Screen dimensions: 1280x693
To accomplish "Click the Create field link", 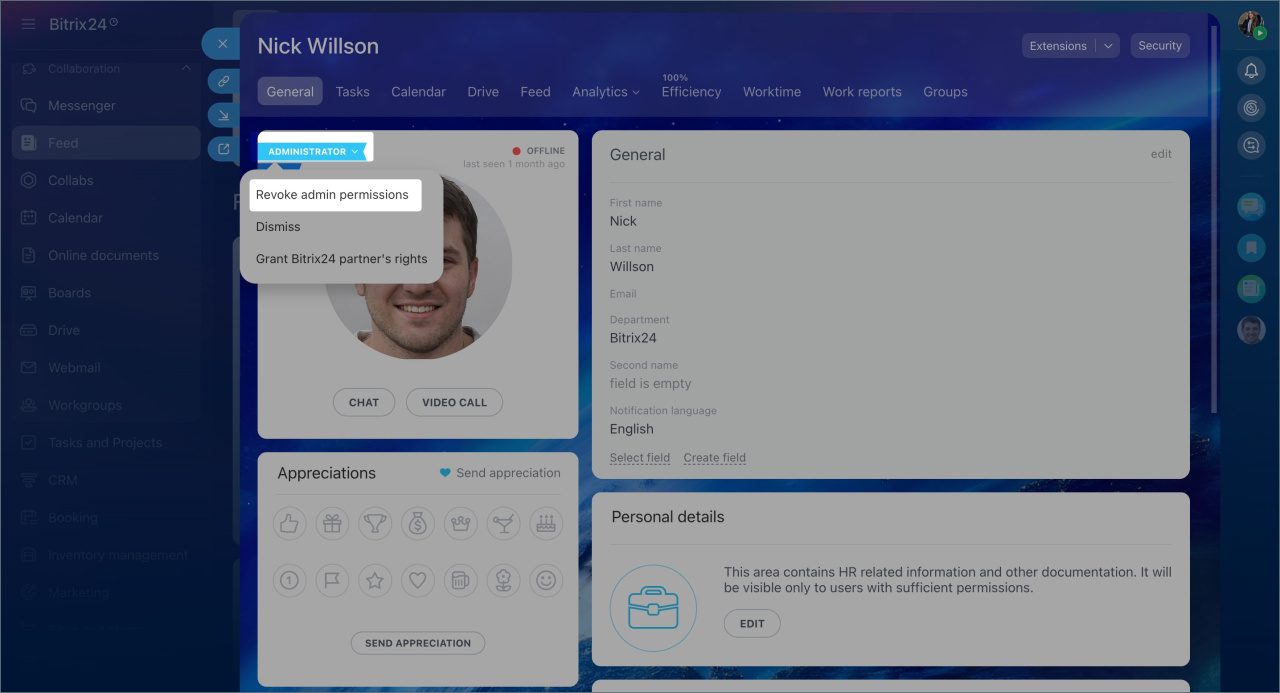I will pyautogui.click(x=714, y=458).
